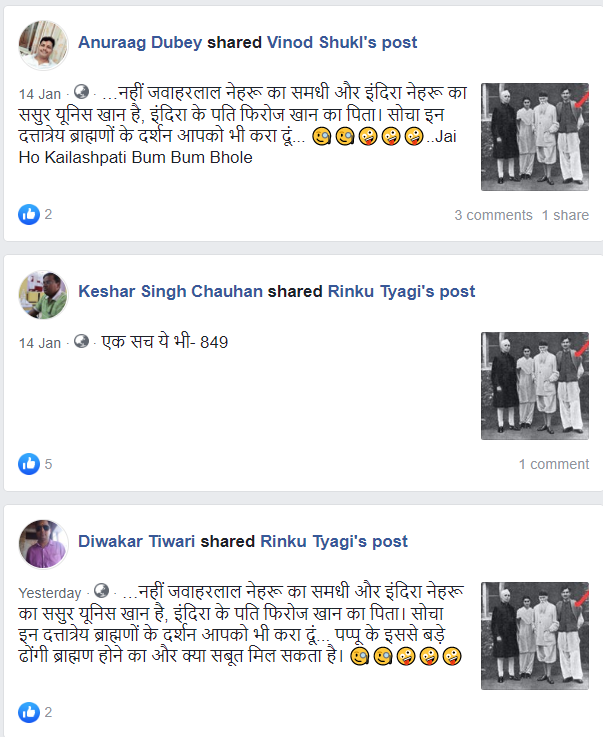Open Anuraag Dubey's profile picture
The image size is (603, 737).
click(43, 45)
